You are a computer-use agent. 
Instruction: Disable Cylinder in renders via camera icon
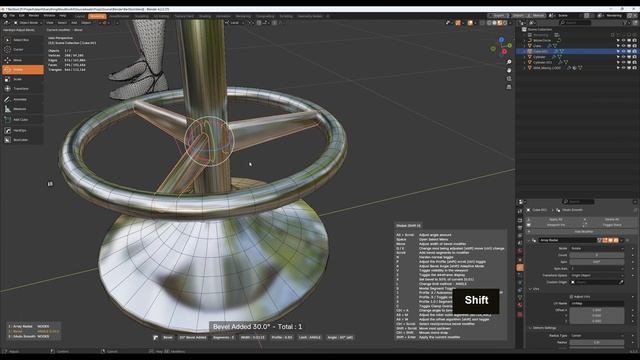click(634, 57)
